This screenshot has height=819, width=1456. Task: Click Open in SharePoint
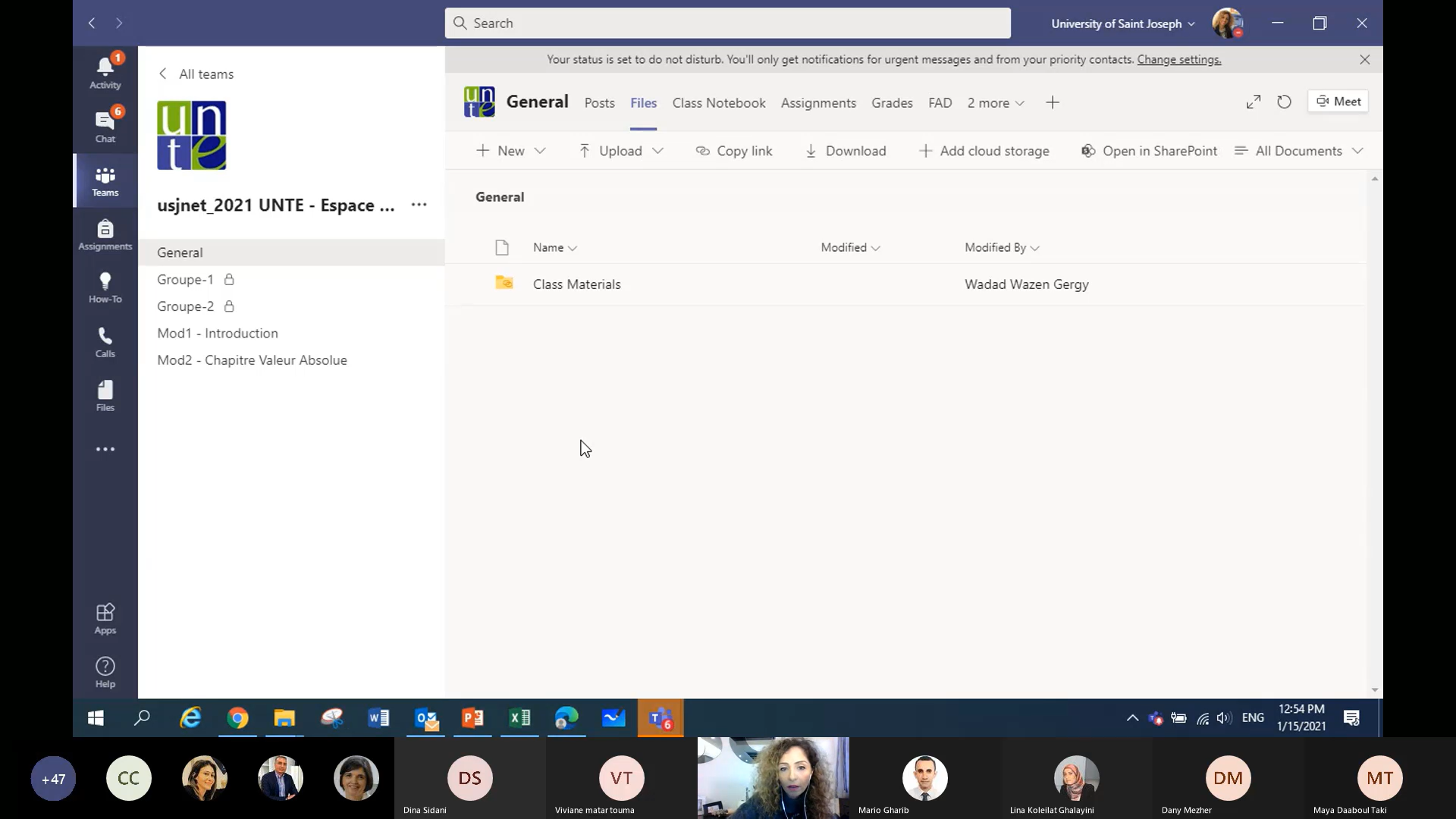1149,151
